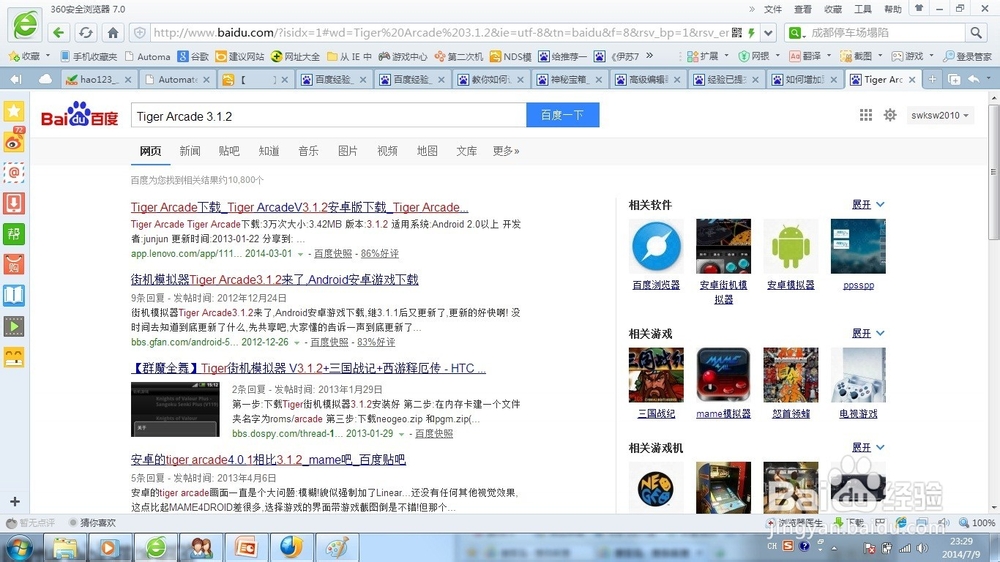
Task: Open the sidebar video play icon
Action: pos(14,326)
